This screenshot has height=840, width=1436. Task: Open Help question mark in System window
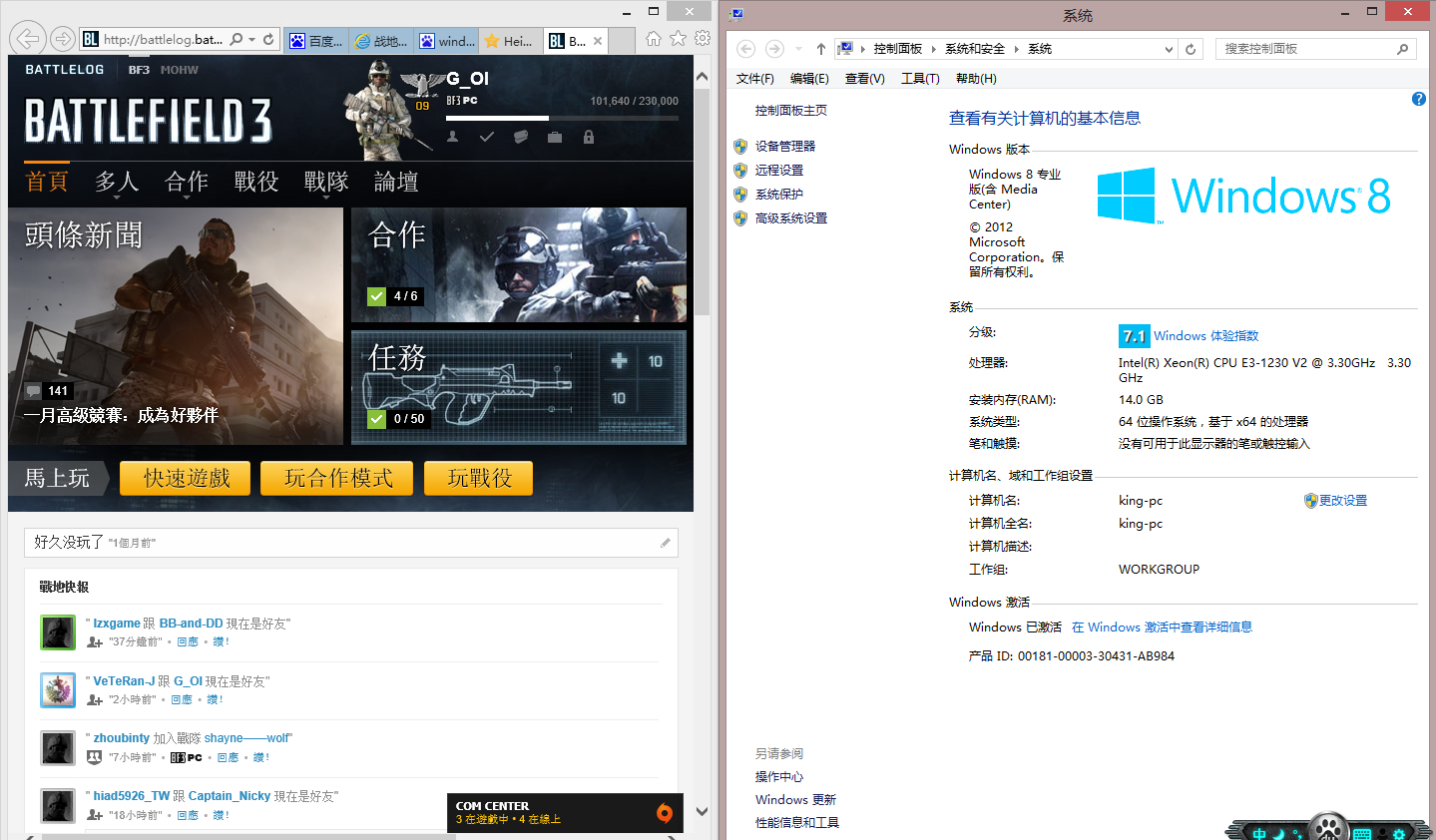point(1419,99)
